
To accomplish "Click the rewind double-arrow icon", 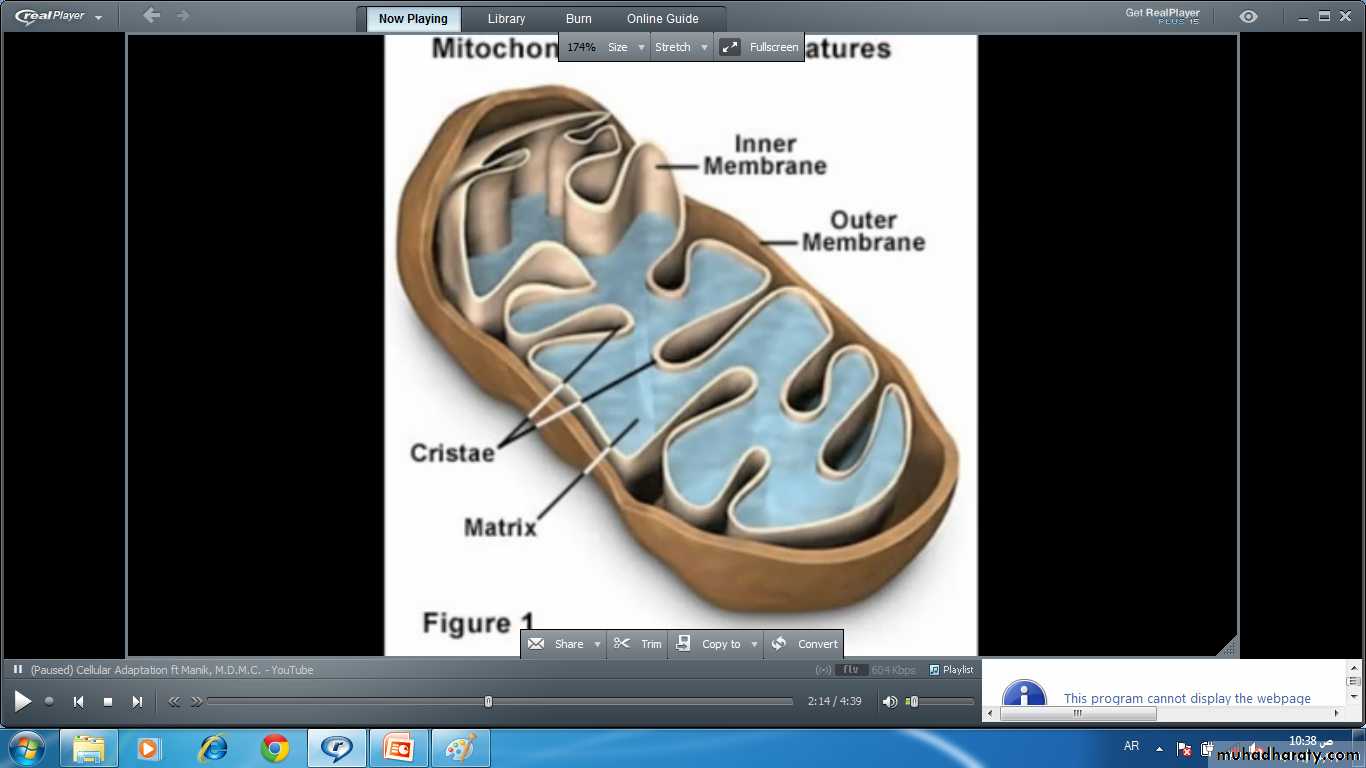I will tap(174, 702).
